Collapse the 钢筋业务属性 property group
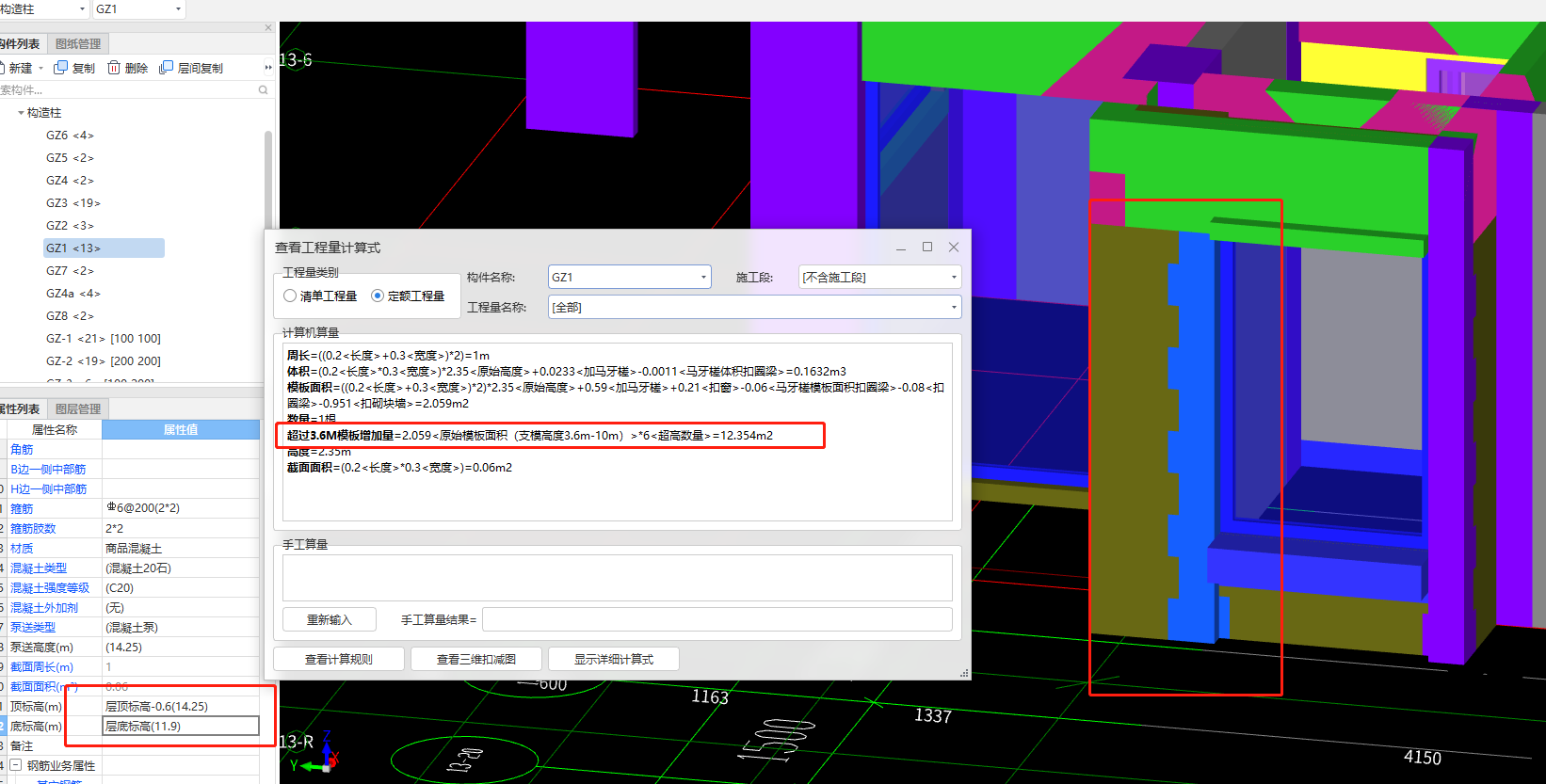1546x784 pixels. [15, 765]
